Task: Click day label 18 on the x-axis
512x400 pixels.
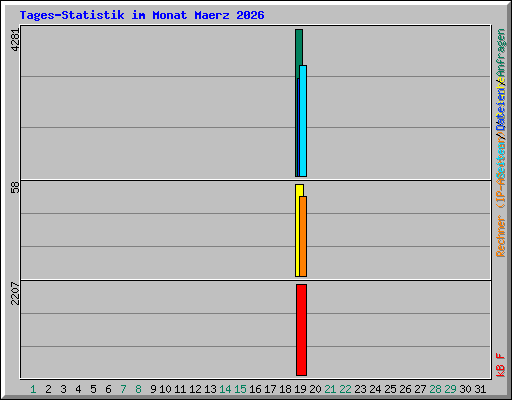Action: pos(285,389)
